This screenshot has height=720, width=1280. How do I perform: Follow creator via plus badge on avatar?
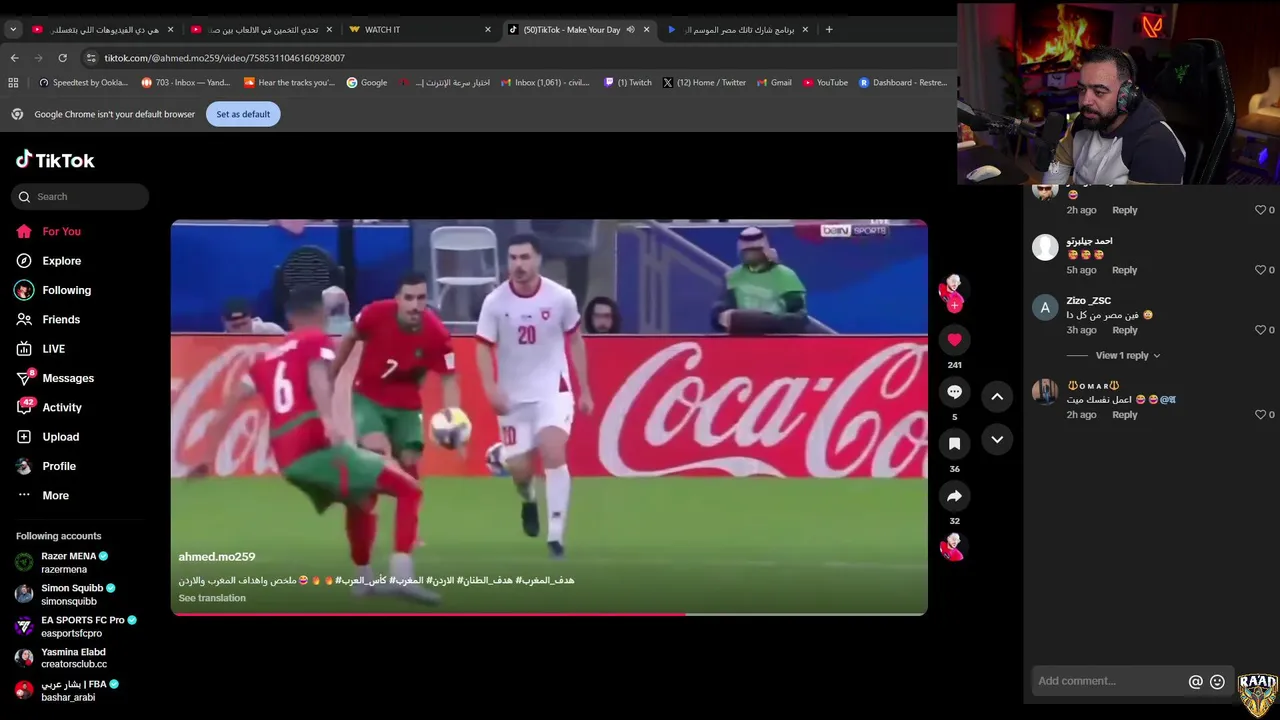[x=954, y=305]
